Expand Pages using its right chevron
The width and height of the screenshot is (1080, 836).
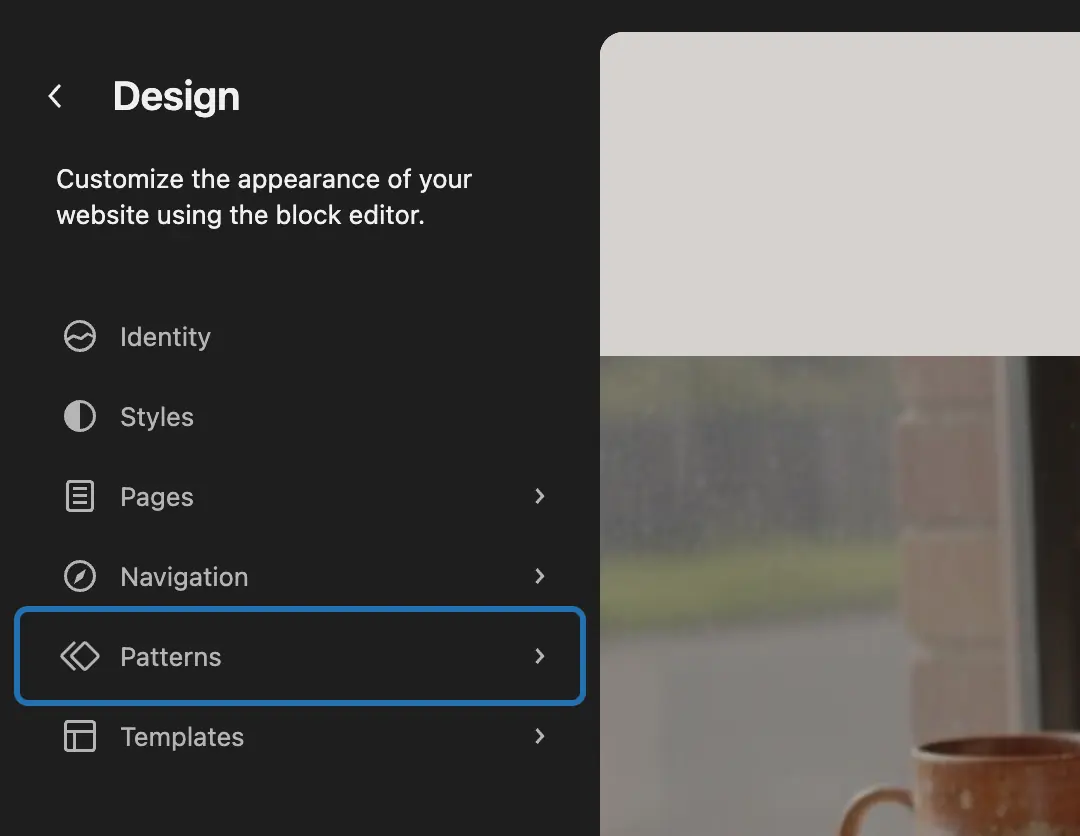pyautogui.click(x=540, y=497)
